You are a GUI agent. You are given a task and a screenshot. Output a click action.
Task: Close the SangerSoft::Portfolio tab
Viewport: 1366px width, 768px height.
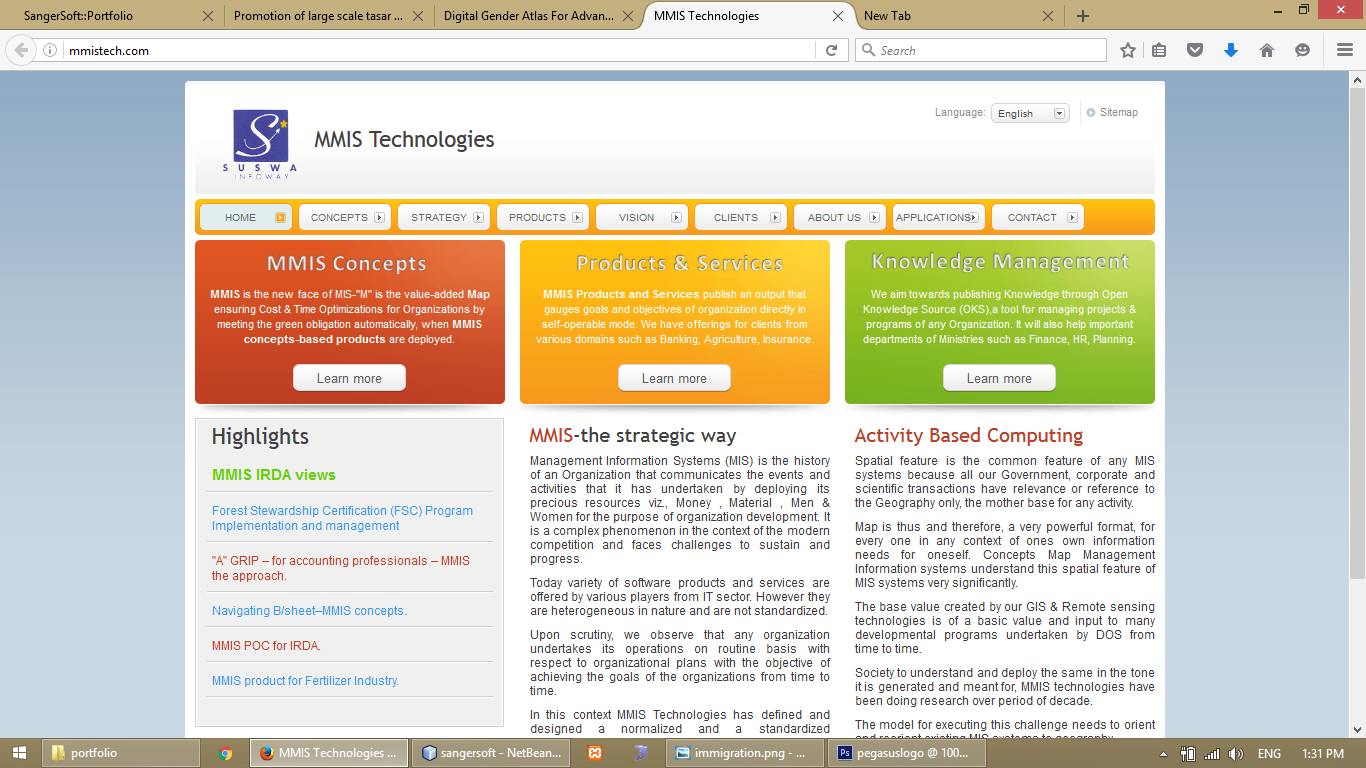208,16
